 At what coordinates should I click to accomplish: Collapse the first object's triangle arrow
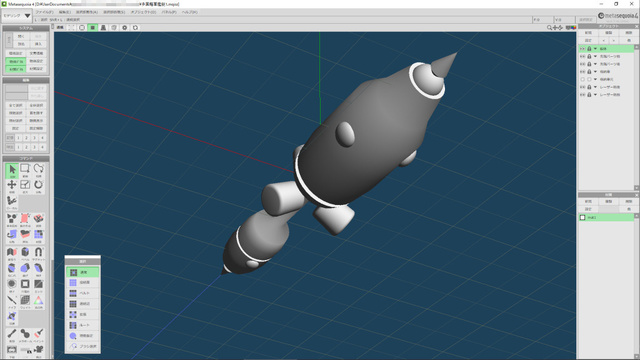pyautogui.click(x=596, y=49)
